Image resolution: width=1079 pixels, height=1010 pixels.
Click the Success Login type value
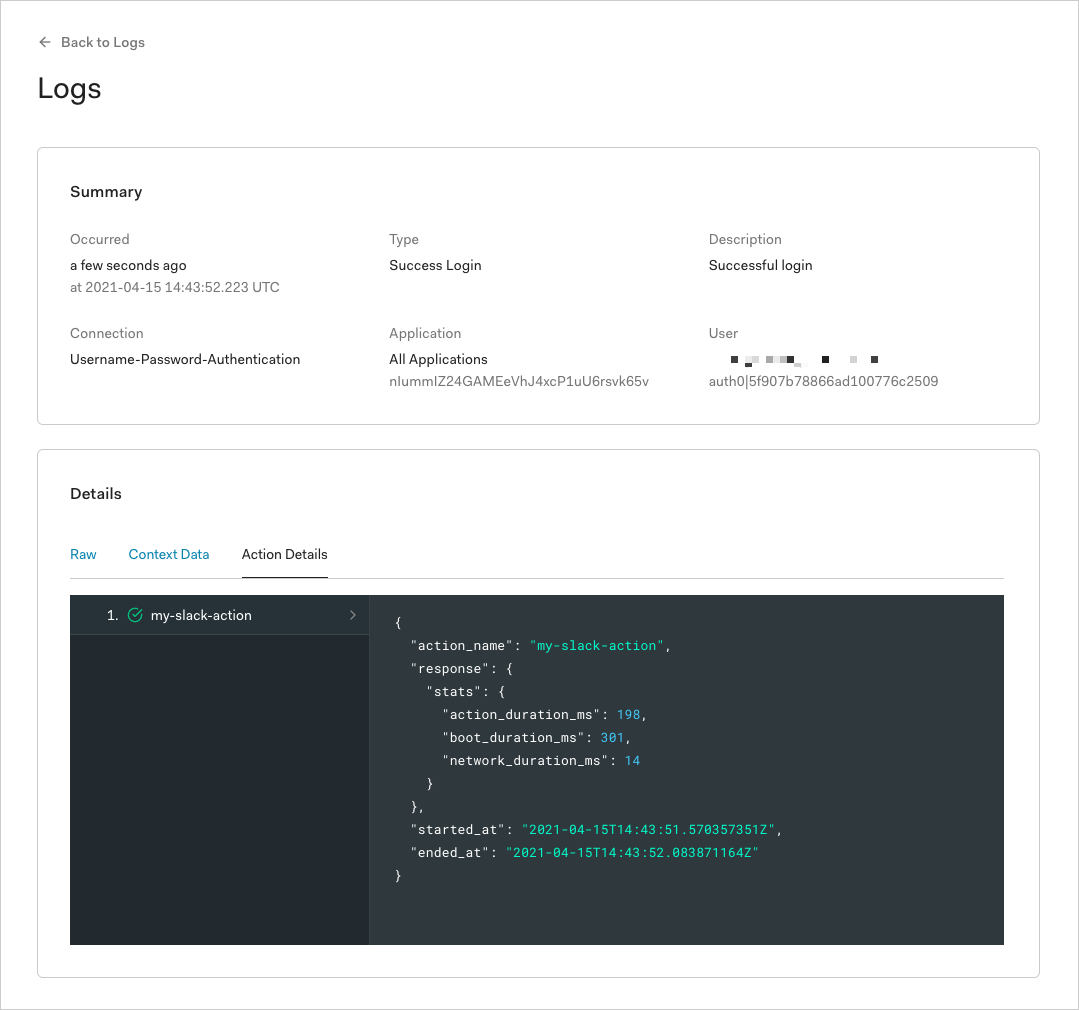435,265
